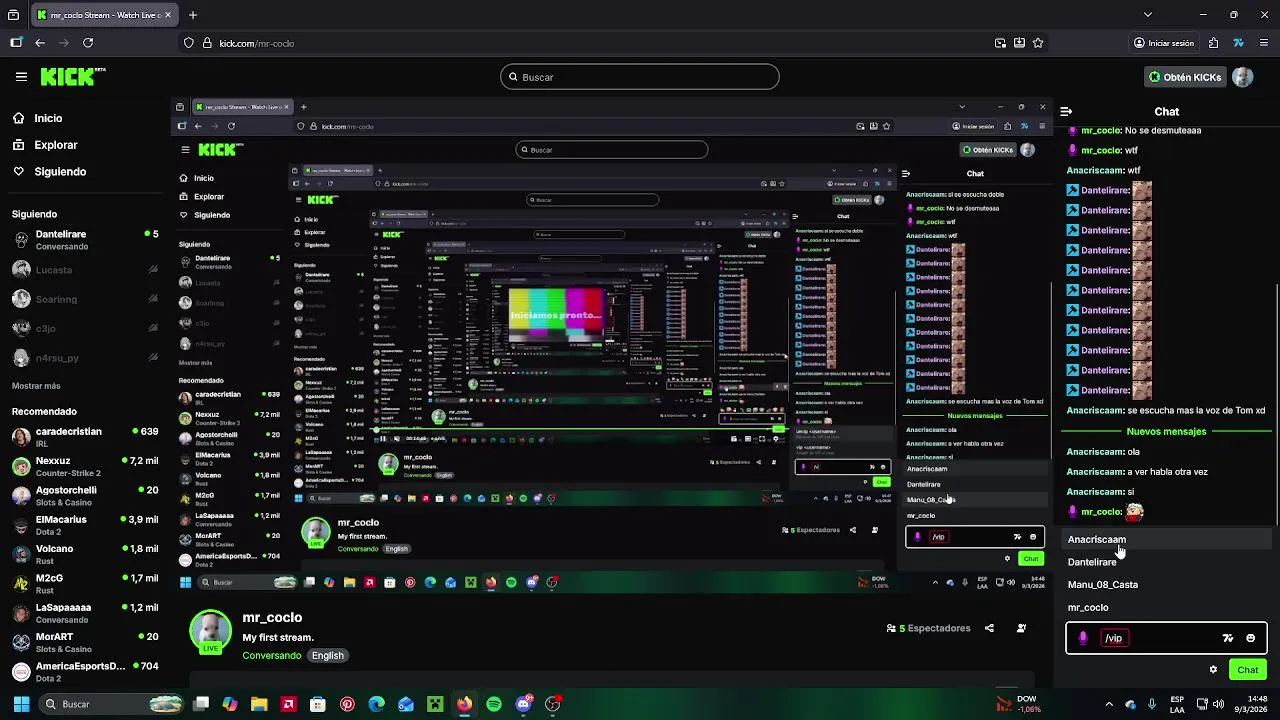This screenshot has width=1280, height=720.
Task: Show site security lock info
Action: click(205, 43)
